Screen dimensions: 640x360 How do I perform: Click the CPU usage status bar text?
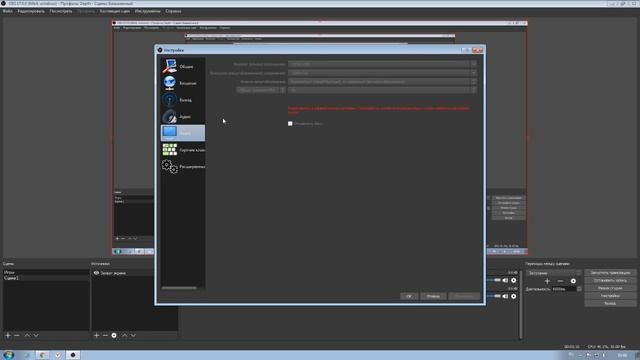pos(607,347)
